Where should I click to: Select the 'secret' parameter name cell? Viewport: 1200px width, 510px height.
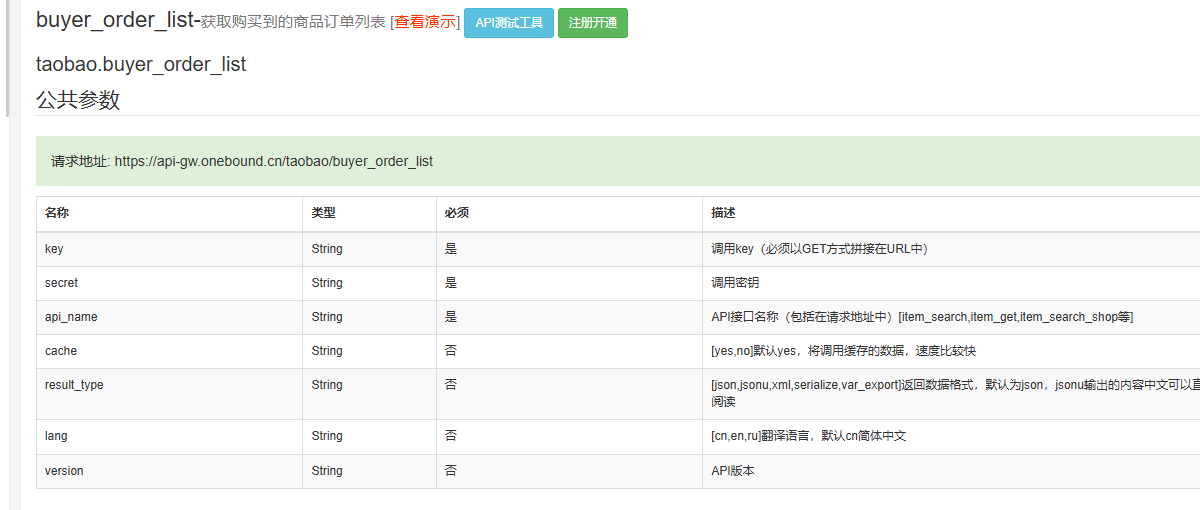point(169,283)
